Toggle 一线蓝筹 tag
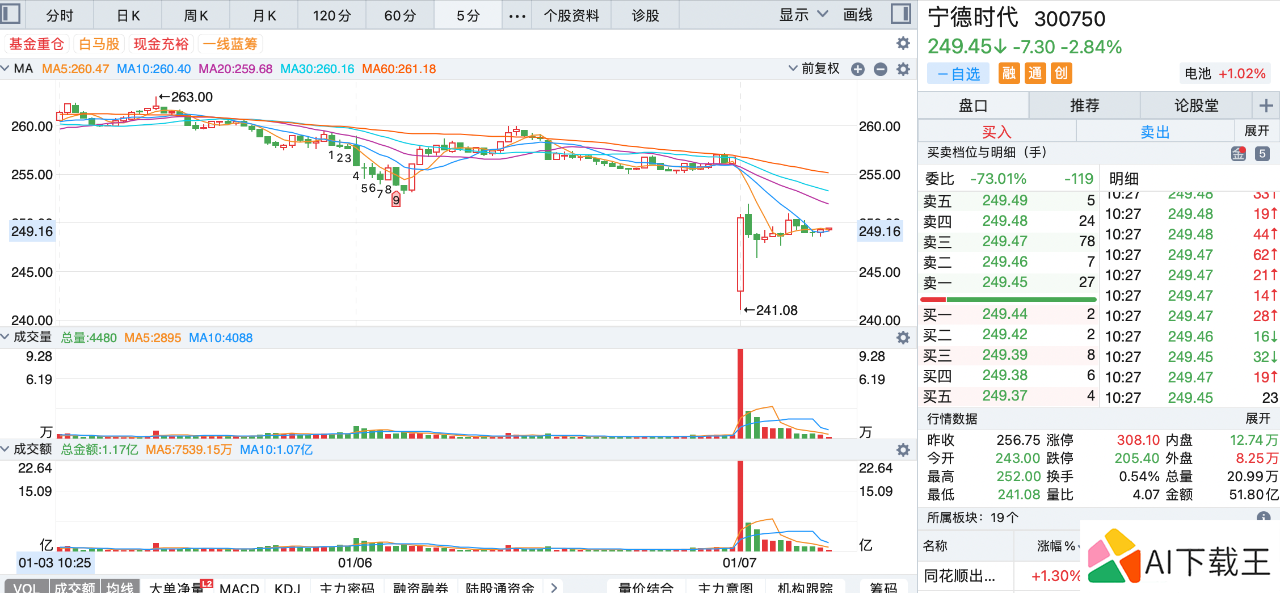Screen dimensions: 1280x593 230,44
